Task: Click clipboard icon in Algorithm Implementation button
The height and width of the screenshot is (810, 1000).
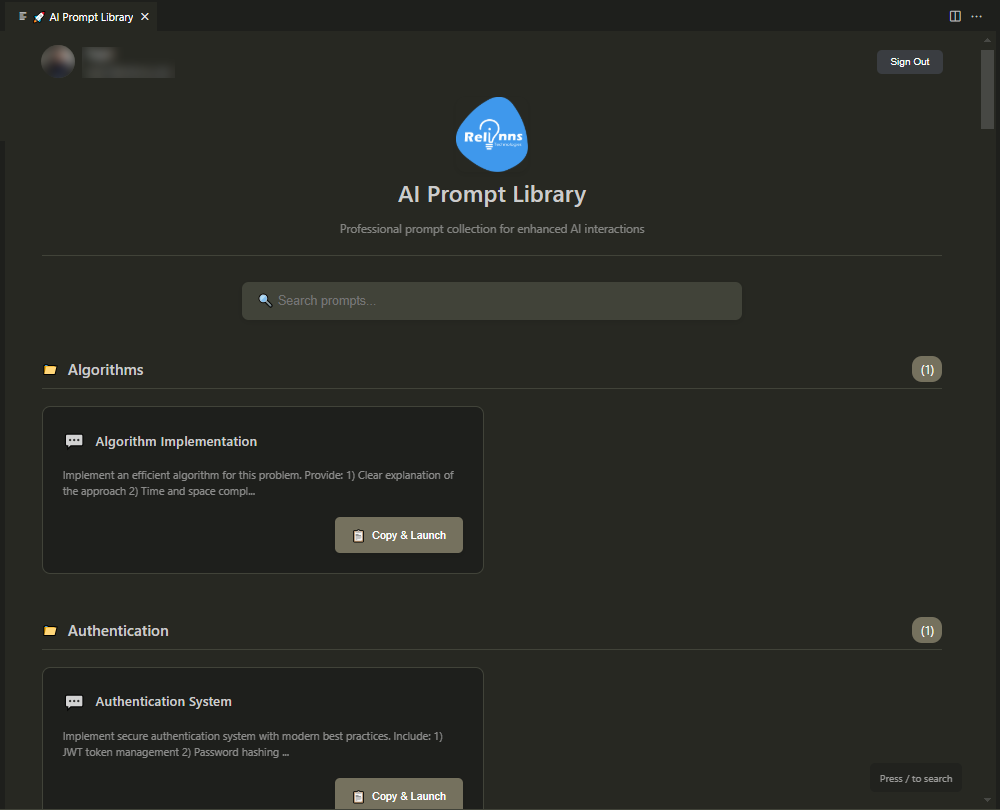Action: [x=358, y=536]
